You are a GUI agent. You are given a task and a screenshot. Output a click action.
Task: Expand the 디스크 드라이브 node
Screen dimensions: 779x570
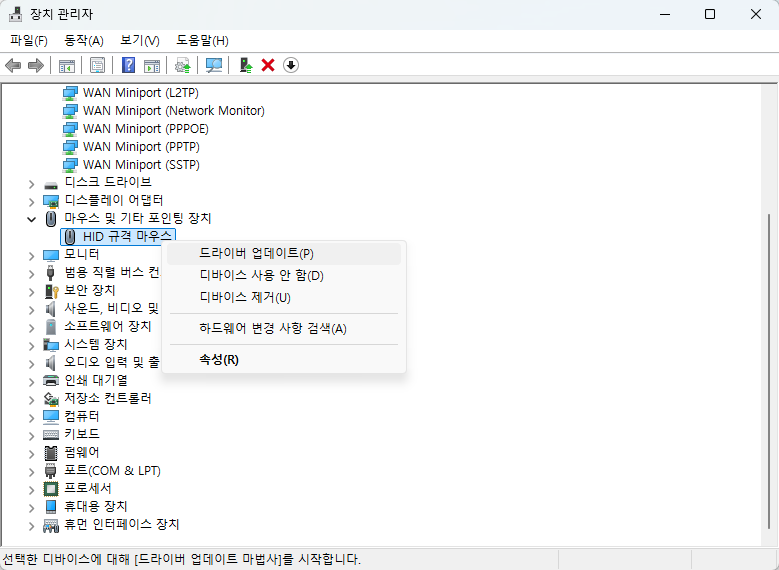(x=31, y=184)
